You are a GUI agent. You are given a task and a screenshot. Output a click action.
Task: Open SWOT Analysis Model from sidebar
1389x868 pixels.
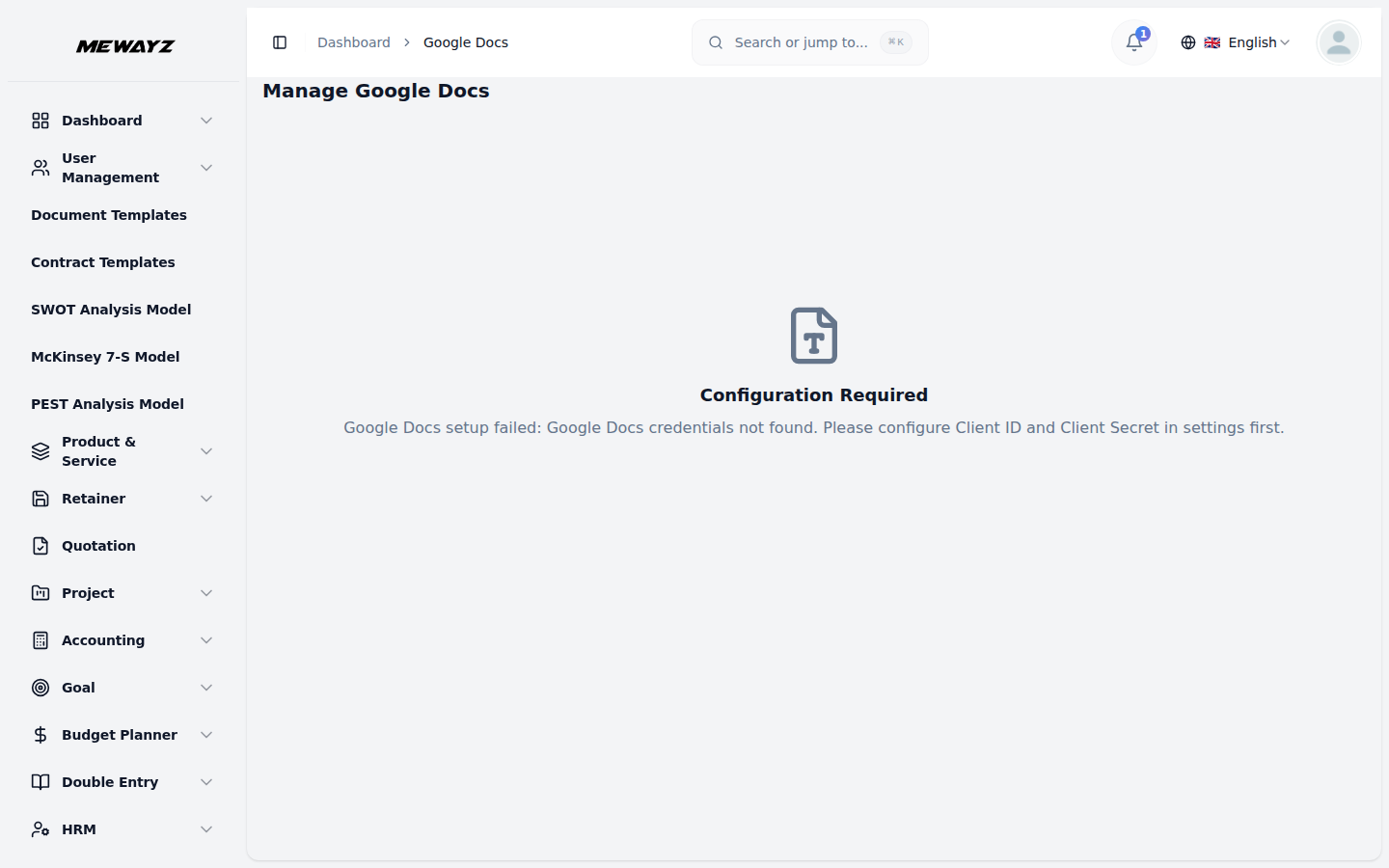coord(110,309)
